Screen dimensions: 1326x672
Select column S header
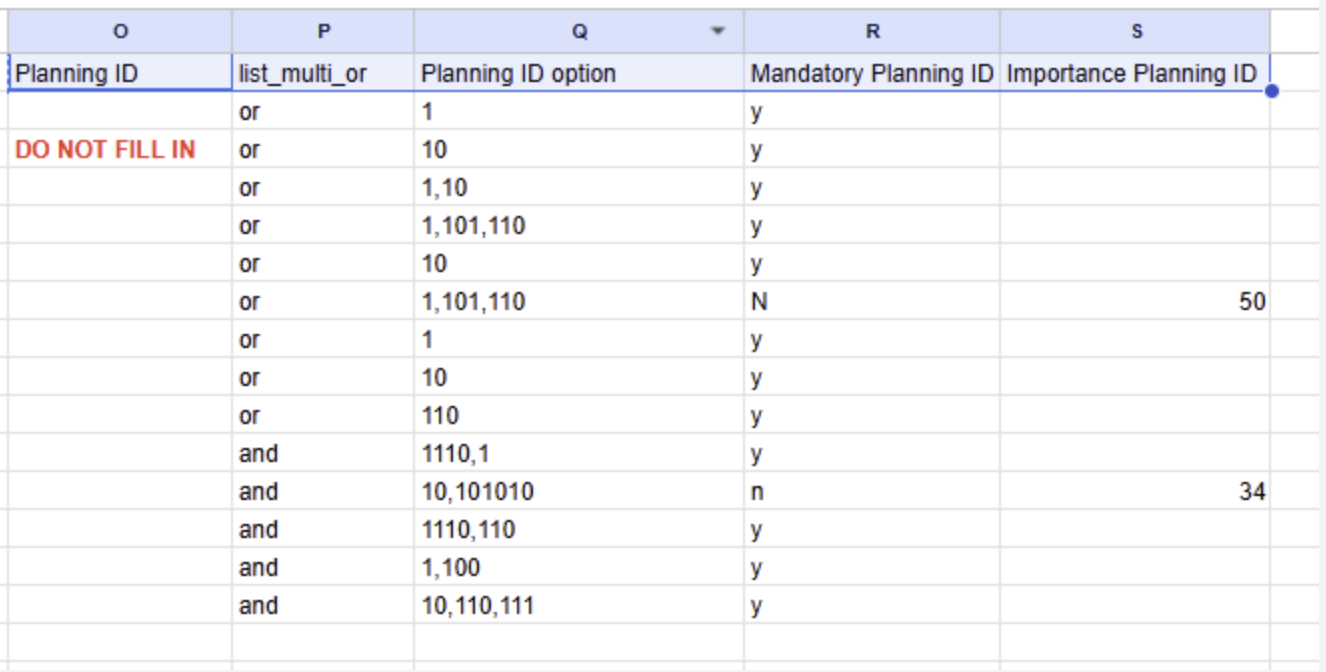tap(1136, 31)
